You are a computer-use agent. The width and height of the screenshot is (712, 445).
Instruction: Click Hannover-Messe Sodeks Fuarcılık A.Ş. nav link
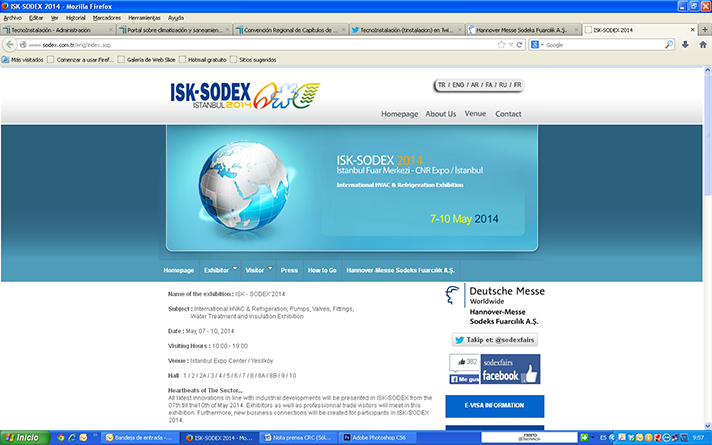[400, 270]
